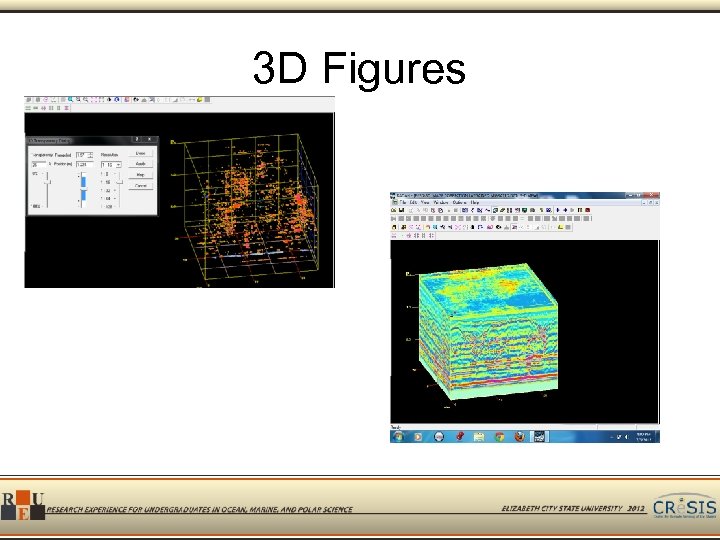Click the active application icon on the taskbar
The height and width of the screenshot is (540, 720).
tap(539, 437)
